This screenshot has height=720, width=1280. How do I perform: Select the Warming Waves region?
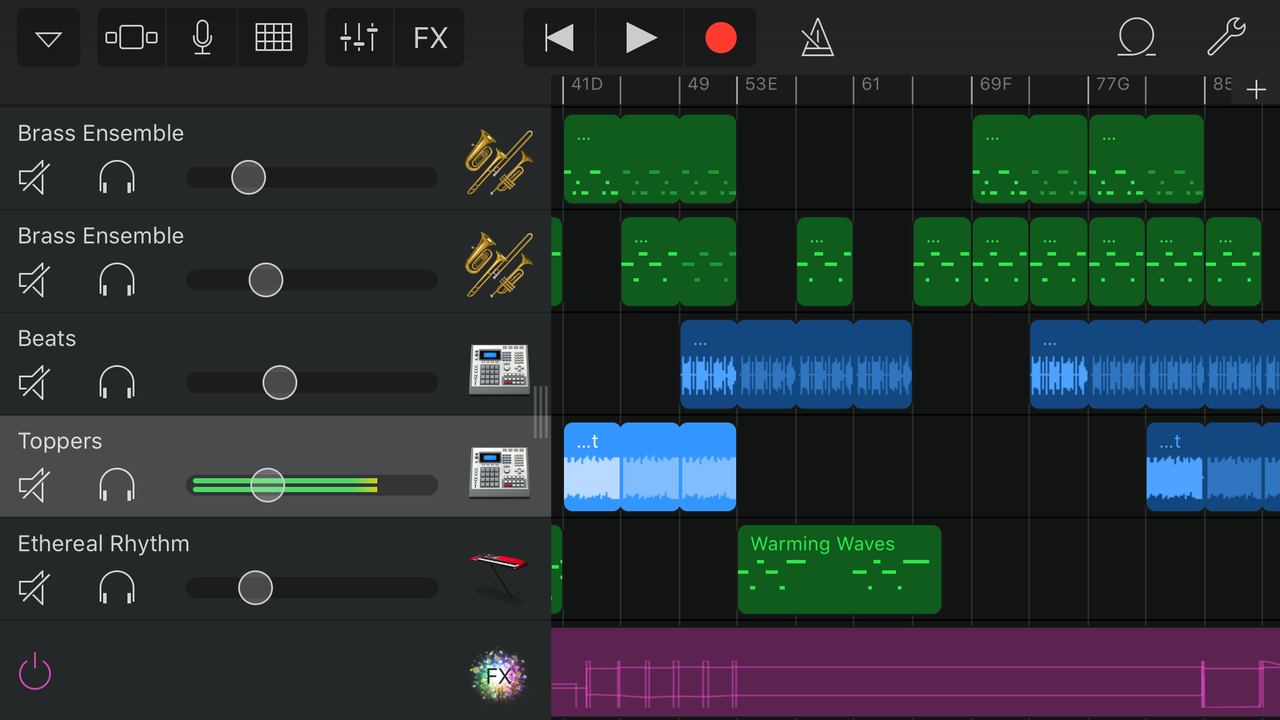[839, 569]
